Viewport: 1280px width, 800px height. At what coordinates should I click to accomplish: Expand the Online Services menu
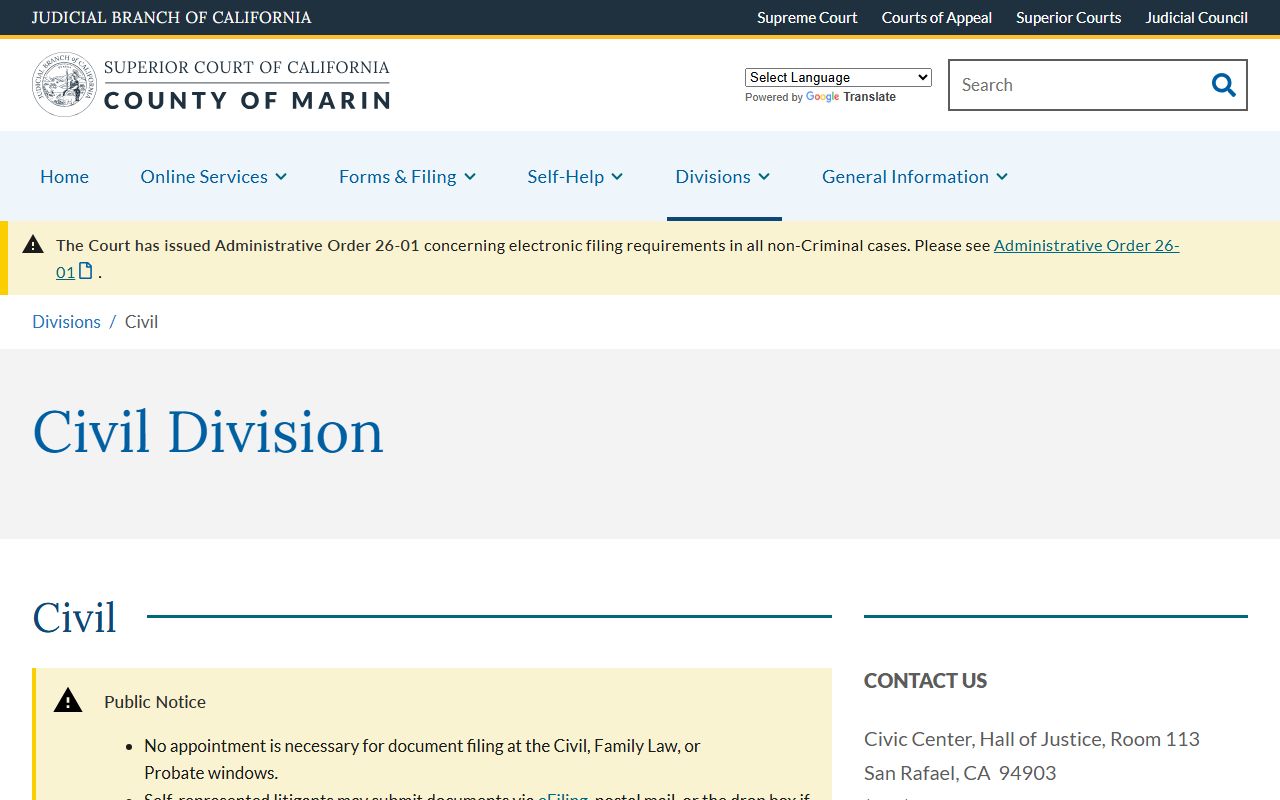(214, 176)
